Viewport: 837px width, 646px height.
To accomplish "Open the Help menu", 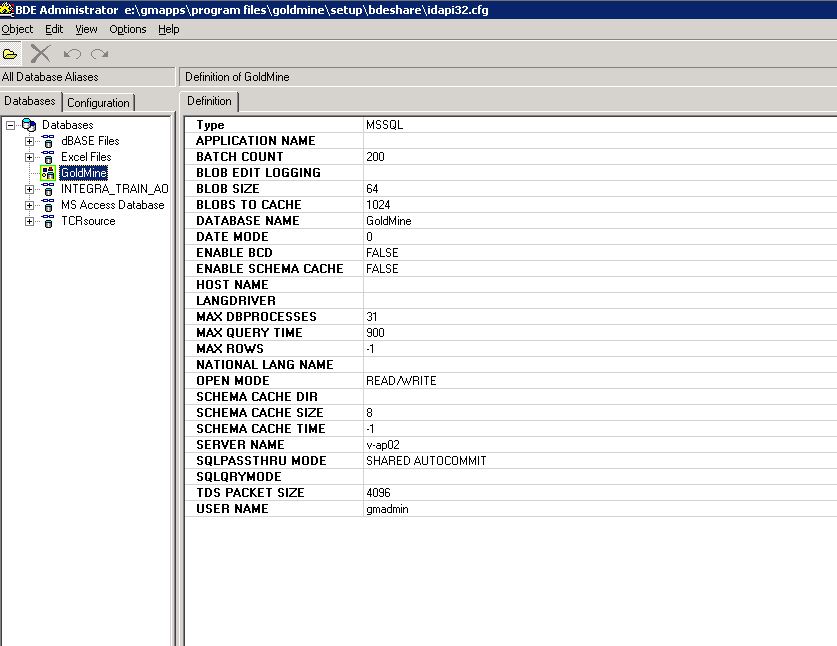I will click(x=169, y=29).
